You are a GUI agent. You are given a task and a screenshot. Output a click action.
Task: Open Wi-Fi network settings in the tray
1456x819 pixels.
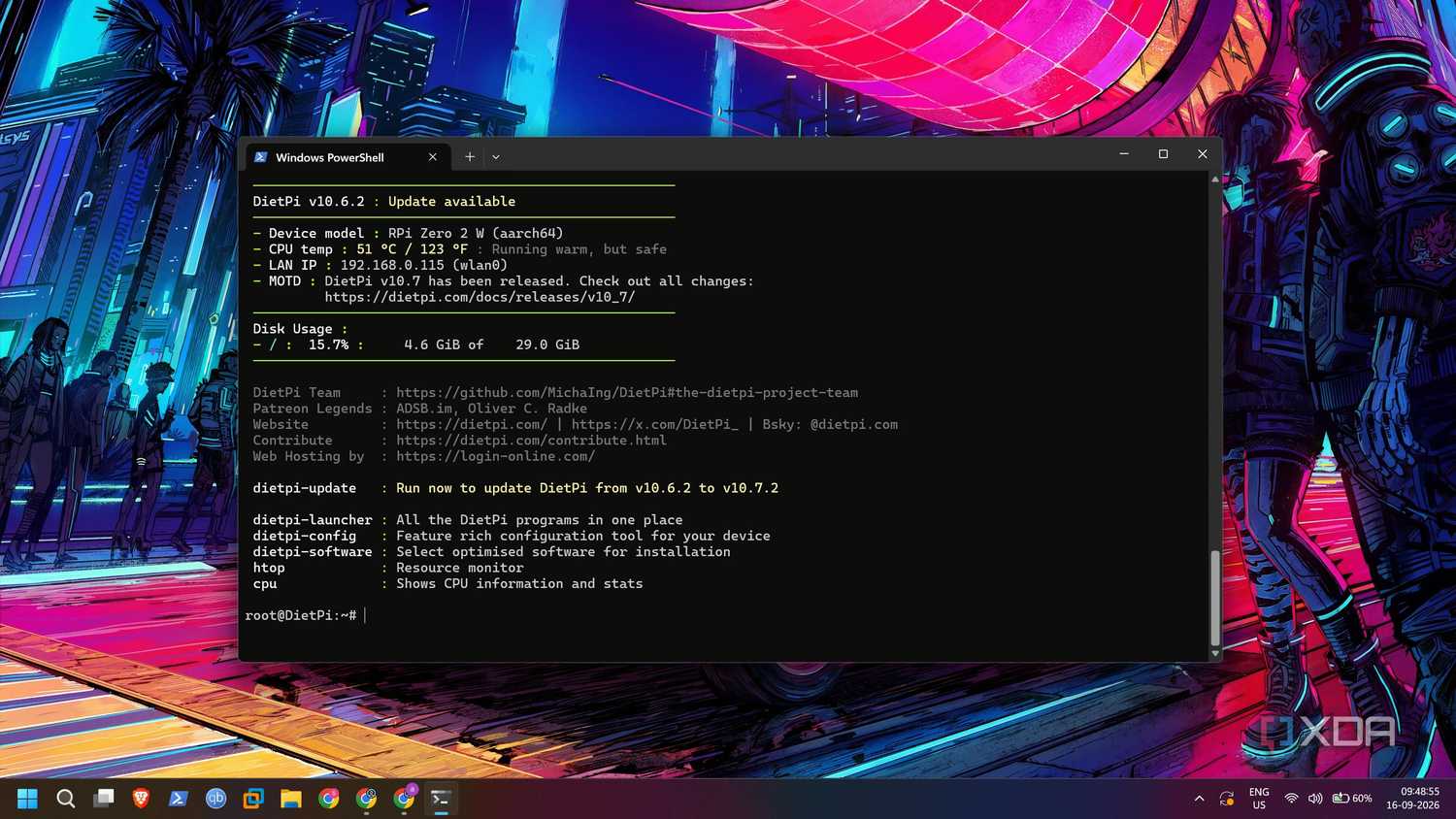click(x=1291, y=799)
